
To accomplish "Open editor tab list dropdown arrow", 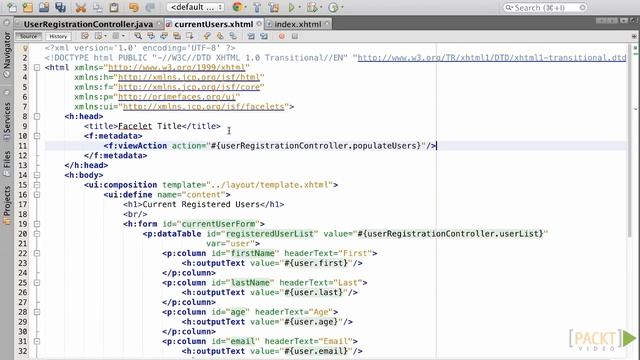I will 624,20.
